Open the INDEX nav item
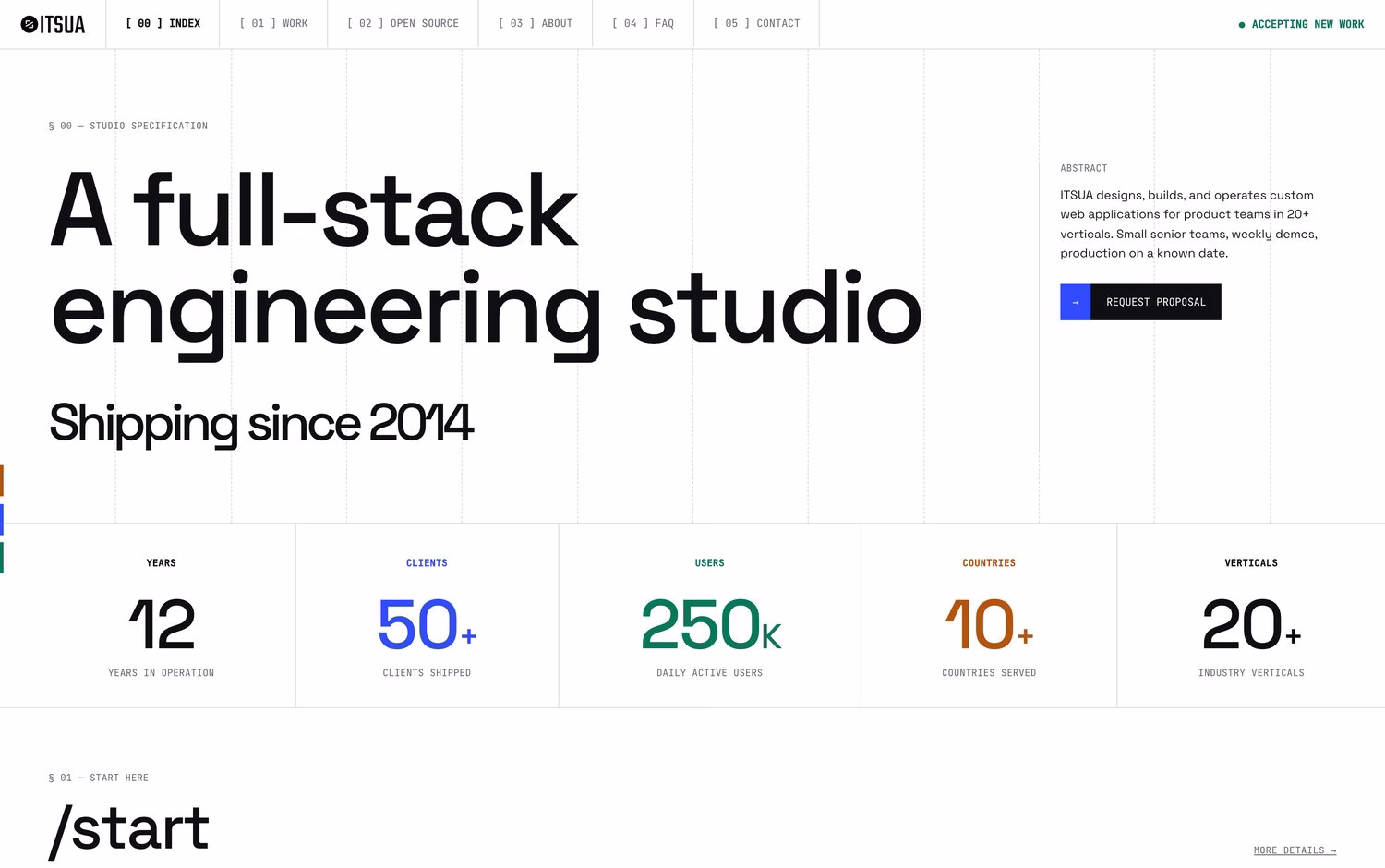 pos(163,24)
